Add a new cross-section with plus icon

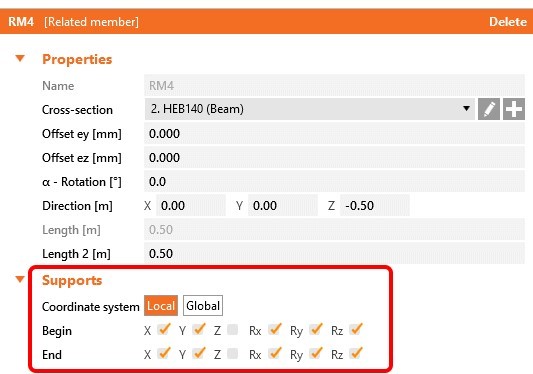coord(514,109)
